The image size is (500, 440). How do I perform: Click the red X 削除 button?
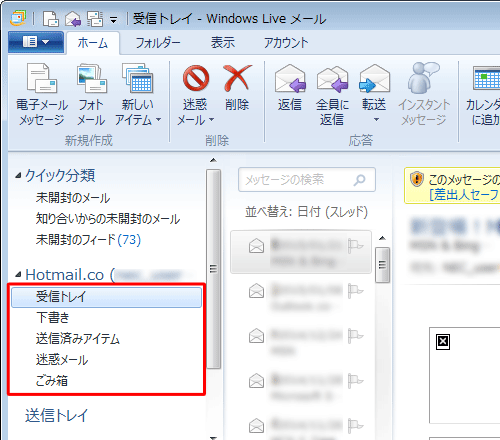[237, 87]
